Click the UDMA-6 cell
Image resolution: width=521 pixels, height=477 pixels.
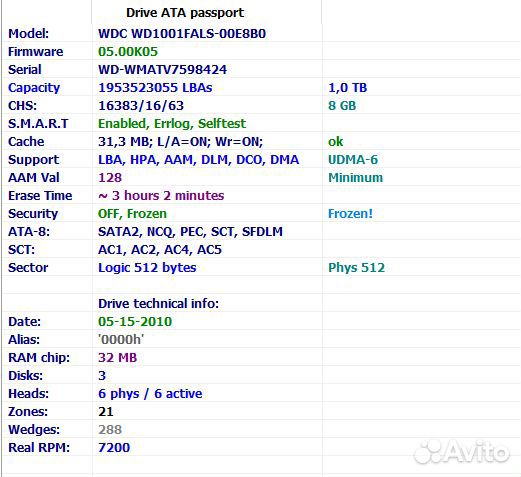353,160
